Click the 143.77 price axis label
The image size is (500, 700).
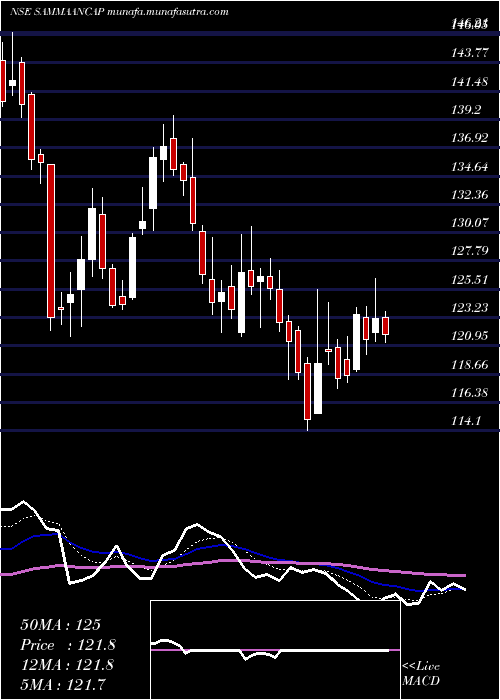[x=468, y=53]
